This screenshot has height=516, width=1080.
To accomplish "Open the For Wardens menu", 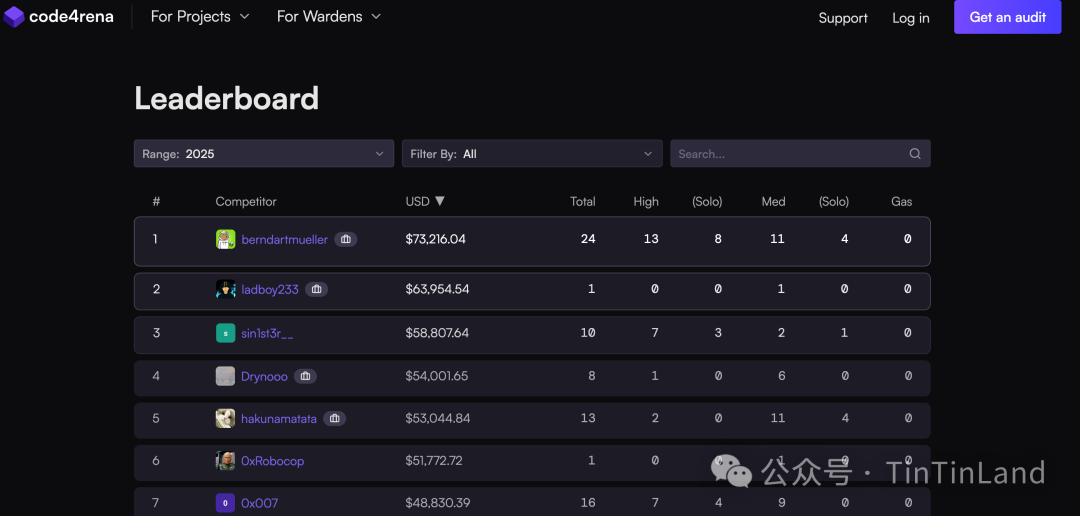I will [329, 17].
